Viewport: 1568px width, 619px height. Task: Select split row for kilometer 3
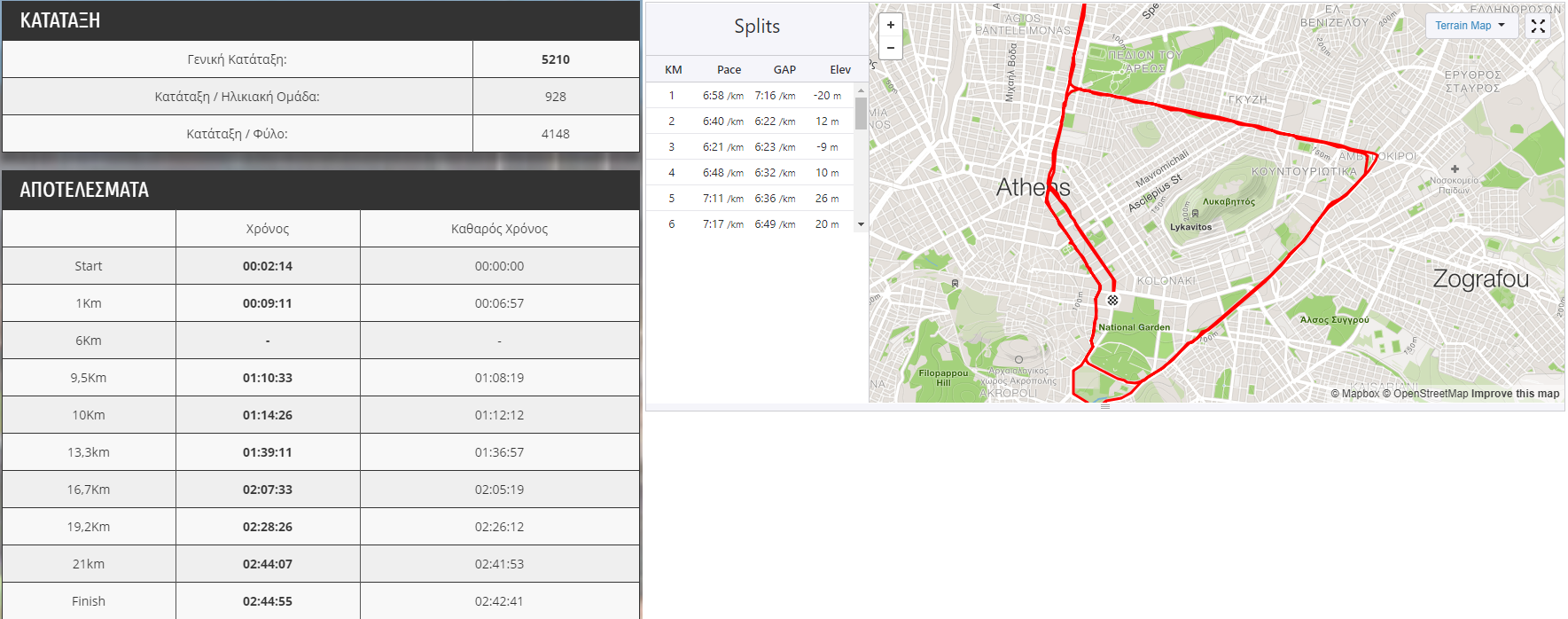(750, 147)
